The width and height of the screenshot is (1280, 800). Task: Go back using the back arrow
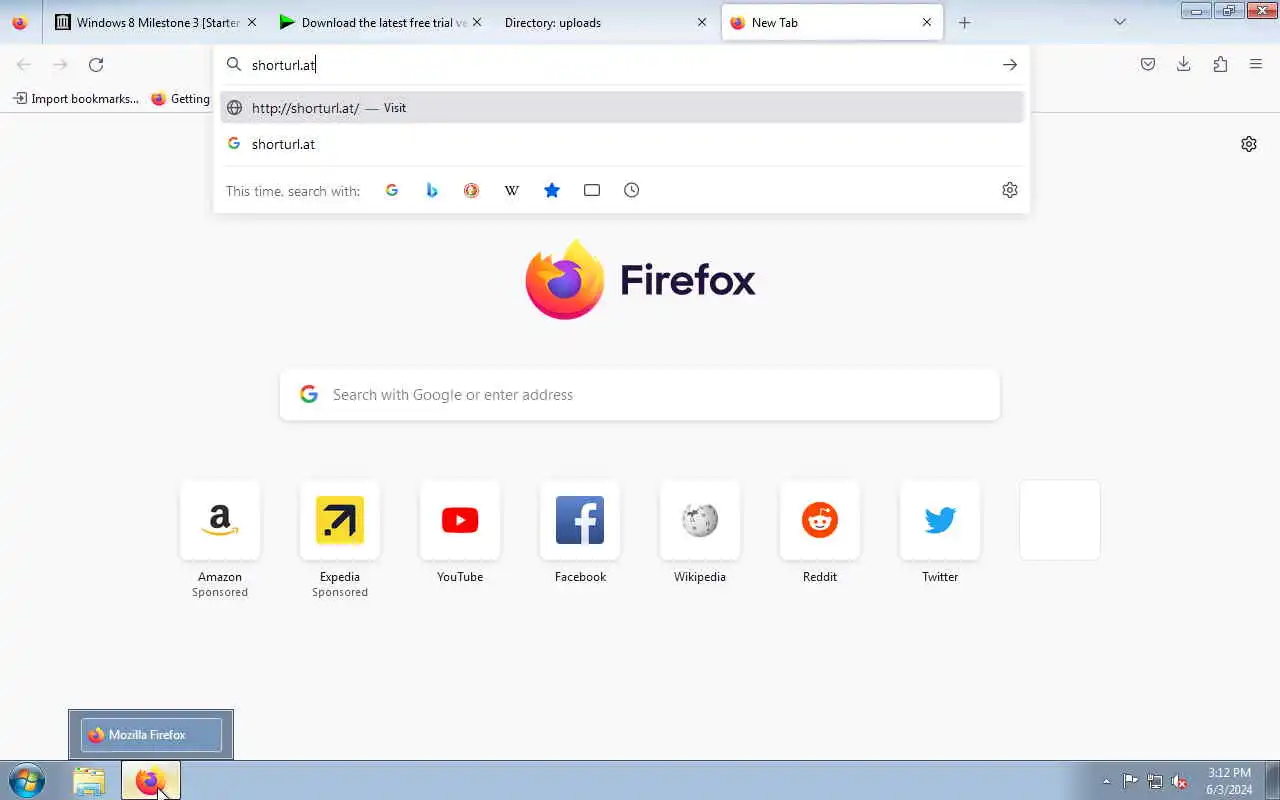tap(24, 65)
